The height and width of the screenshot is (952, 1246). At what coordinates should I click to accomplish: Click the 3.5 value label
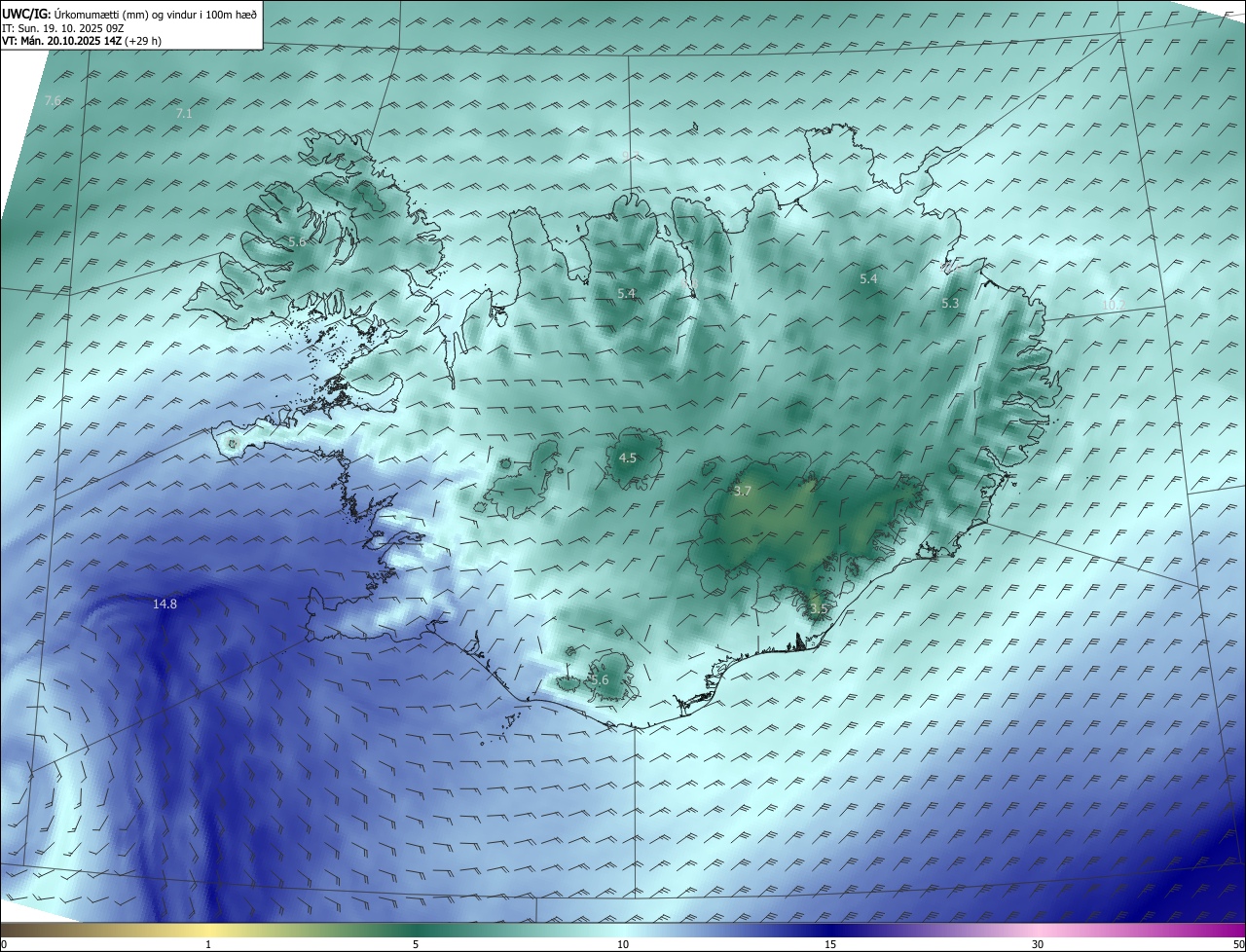(818, 609)
